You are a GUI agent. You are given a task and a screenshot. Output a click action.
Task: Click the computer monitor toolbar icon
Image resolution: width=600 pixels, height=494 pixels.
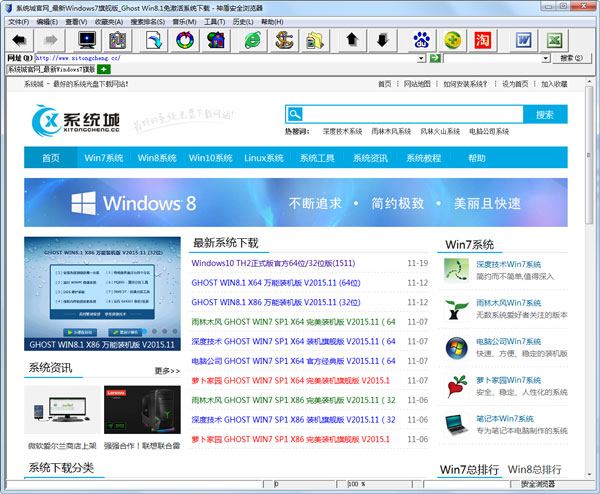pyautogui.click(x=87, y=40)
